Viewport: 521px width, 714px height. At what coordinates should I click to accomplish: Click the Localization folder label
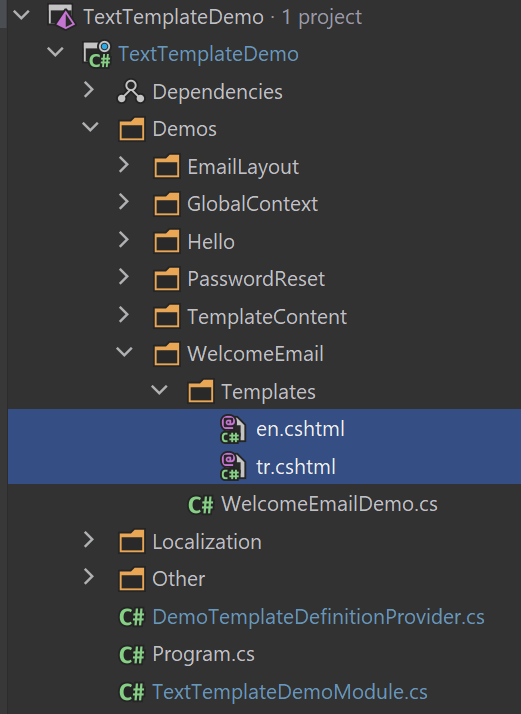point(207,542)
